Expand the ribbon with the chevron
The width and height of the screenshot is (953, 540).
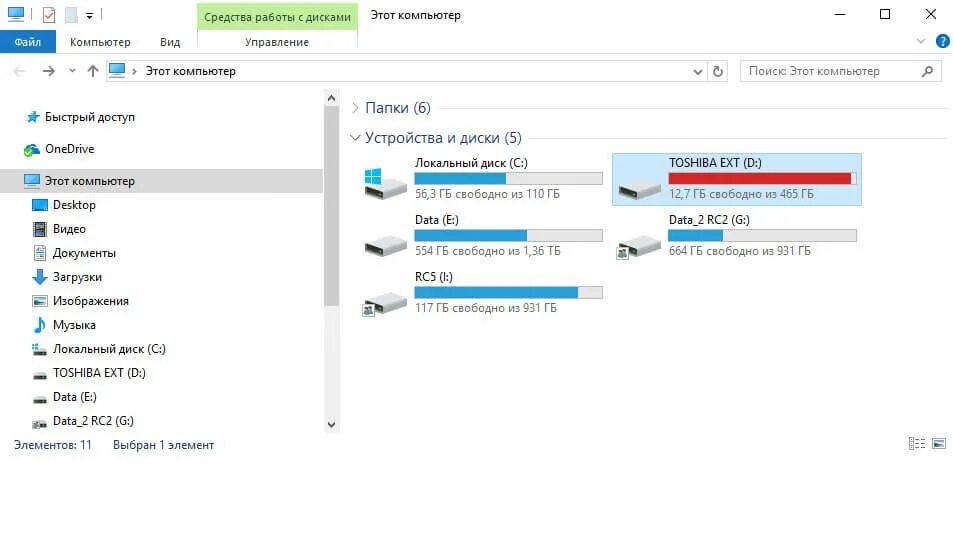(x=921, y=42)
